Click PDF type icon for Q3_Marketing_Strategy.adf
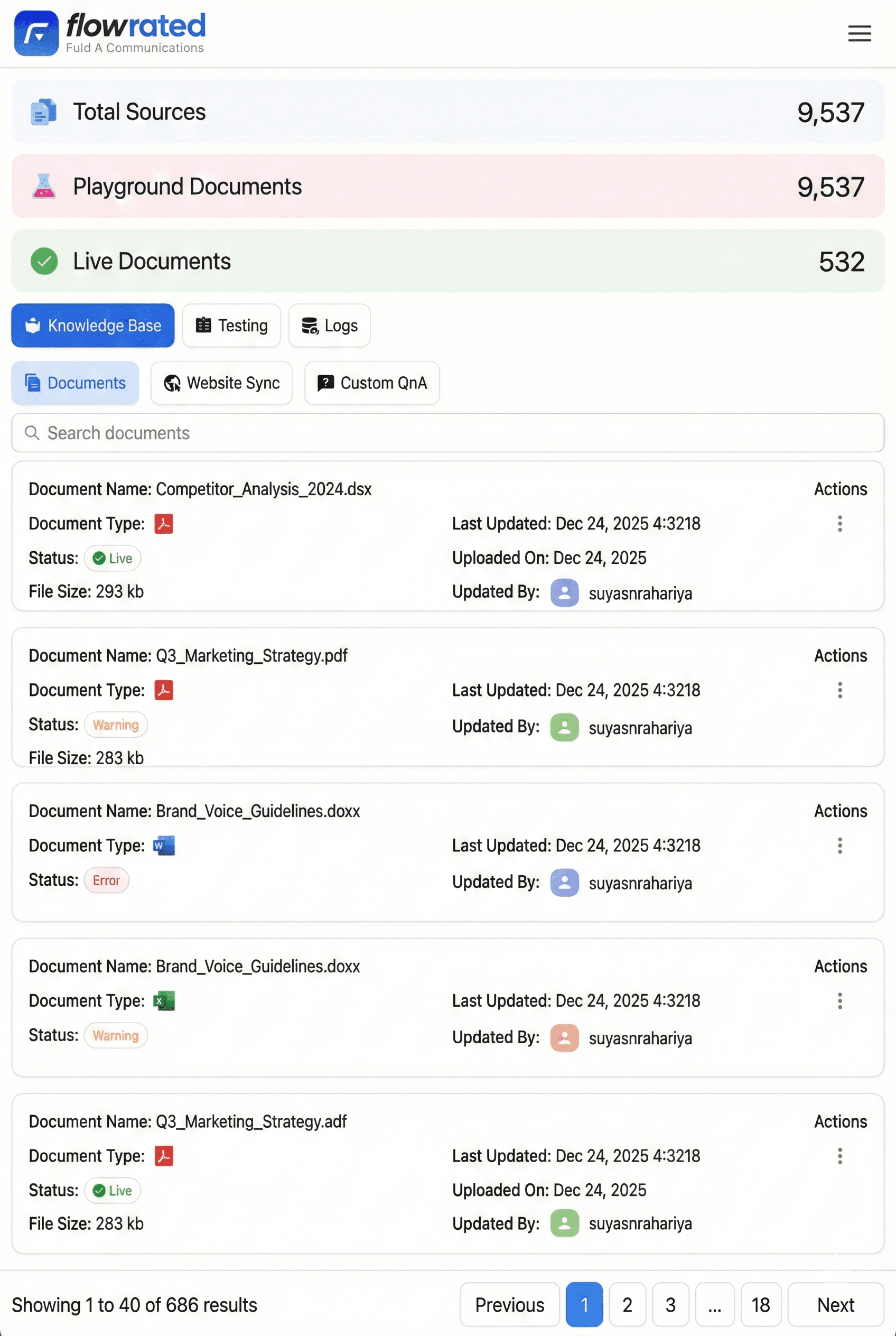896x1336 pixels. 164,1156
